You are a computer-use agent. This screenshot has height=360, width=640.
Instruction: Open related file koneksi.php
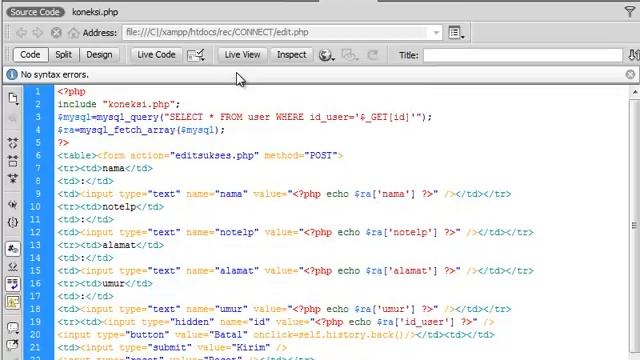pyautogui.click(x=95, y=12)
